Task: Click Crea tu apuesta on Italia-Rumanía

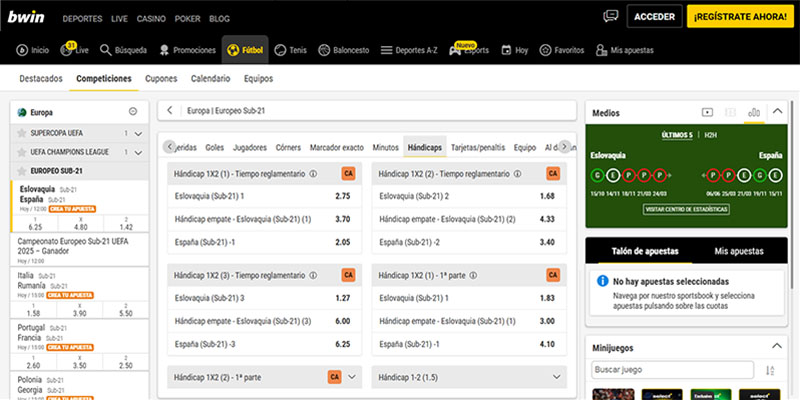Action: 70,295
